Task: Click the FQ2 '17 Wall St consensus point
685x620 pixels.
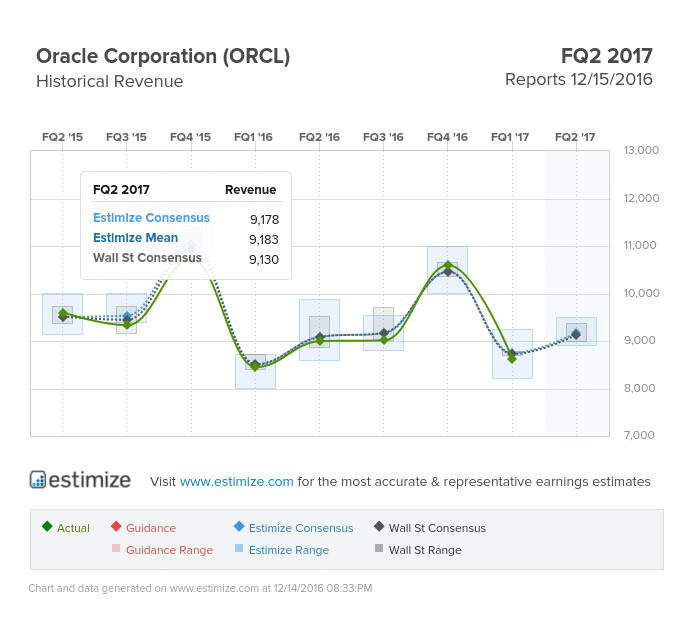Action: pyautogui.click(x=576, y=334)
